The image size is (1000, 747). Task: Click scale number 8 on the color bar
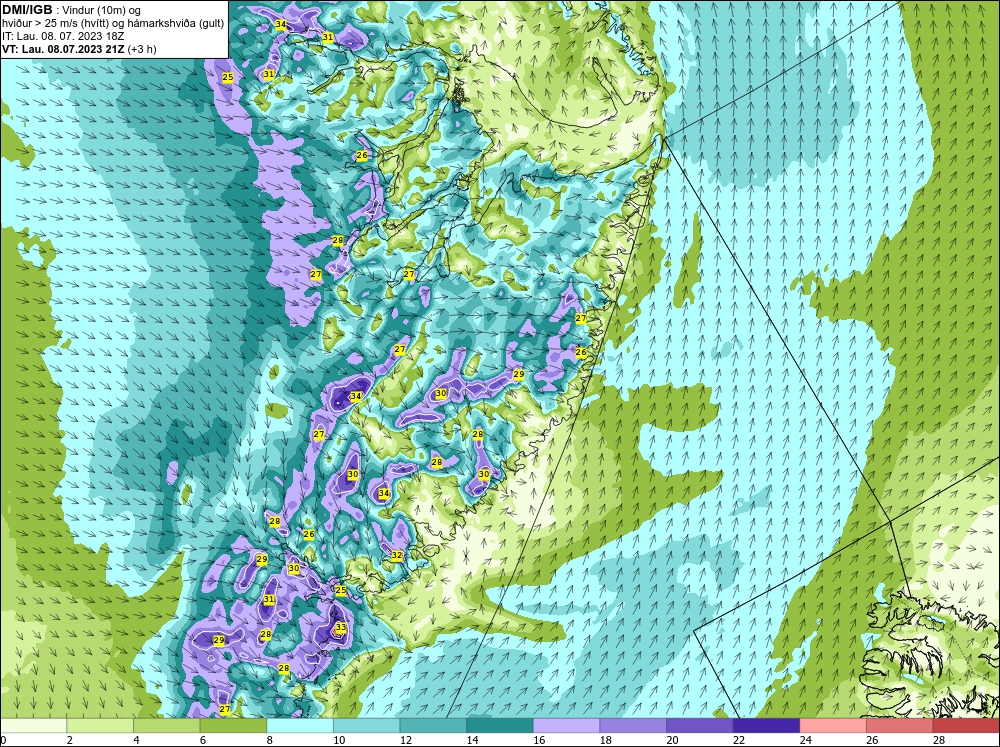(x=269, y=740)
